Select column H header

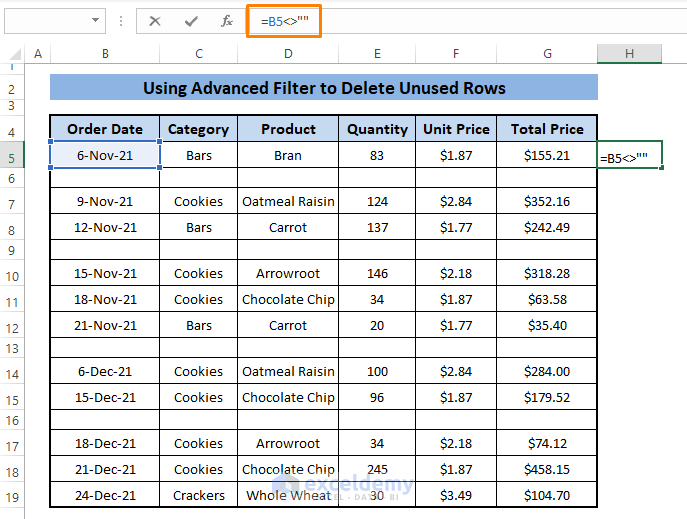tap(630, 54)
